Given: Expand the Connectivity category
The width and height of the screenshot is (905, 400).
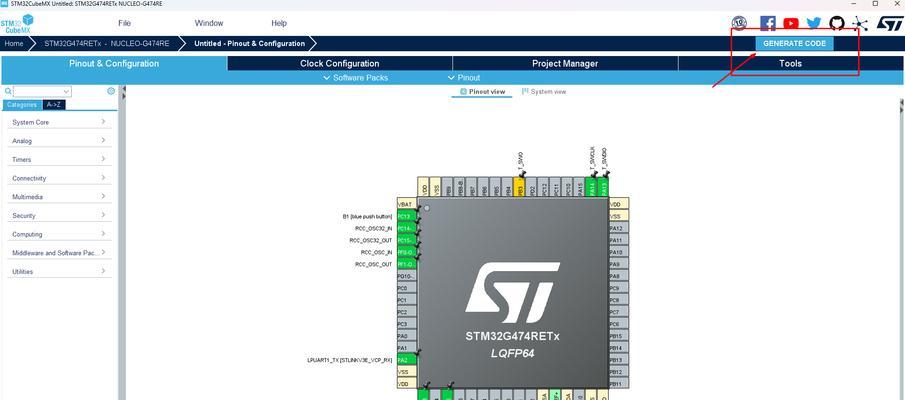Looking at the screenshot, I should point(59,178).
